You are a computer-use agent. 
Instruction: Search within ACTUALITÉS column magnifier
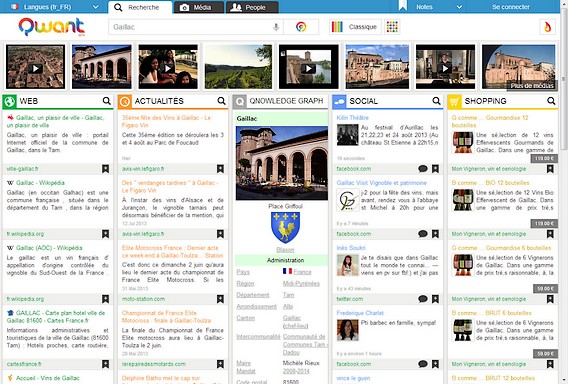tap(221, 101)
